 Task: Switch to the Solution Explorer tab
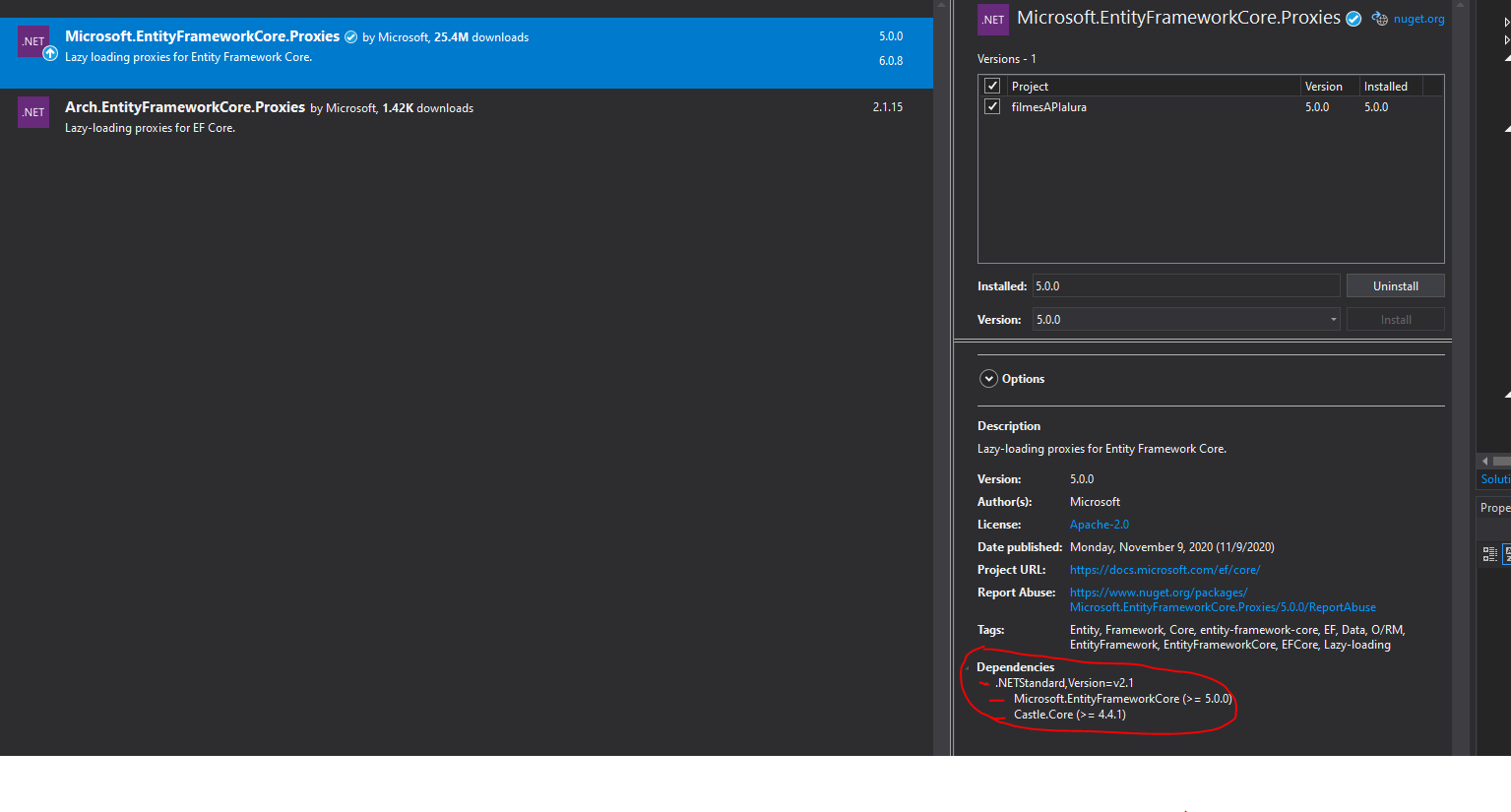(x=1495, y=479)
